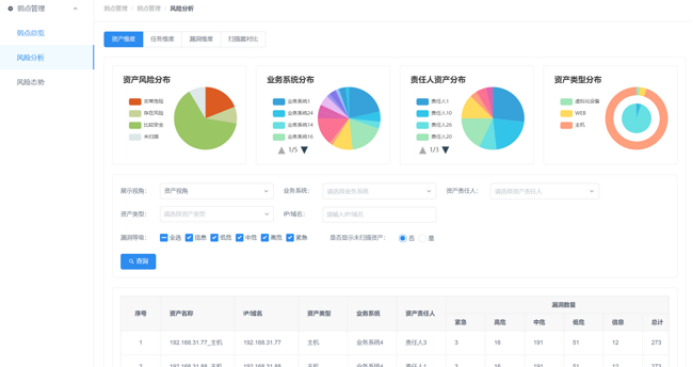Uncheck the 紧急 vulnerability level checkbox
693x367 pixels.
290,238
